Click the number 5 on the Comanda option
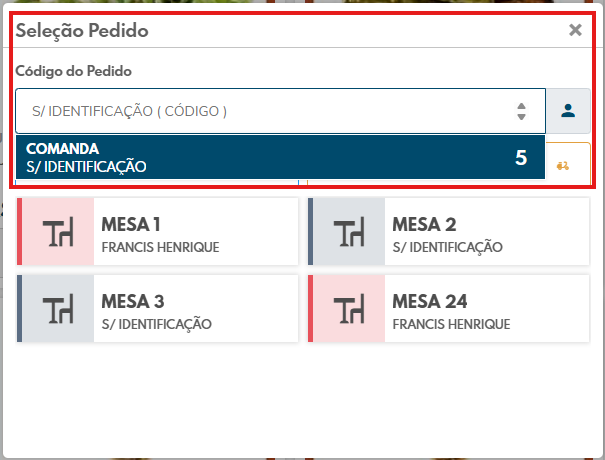 coord(520,158)
